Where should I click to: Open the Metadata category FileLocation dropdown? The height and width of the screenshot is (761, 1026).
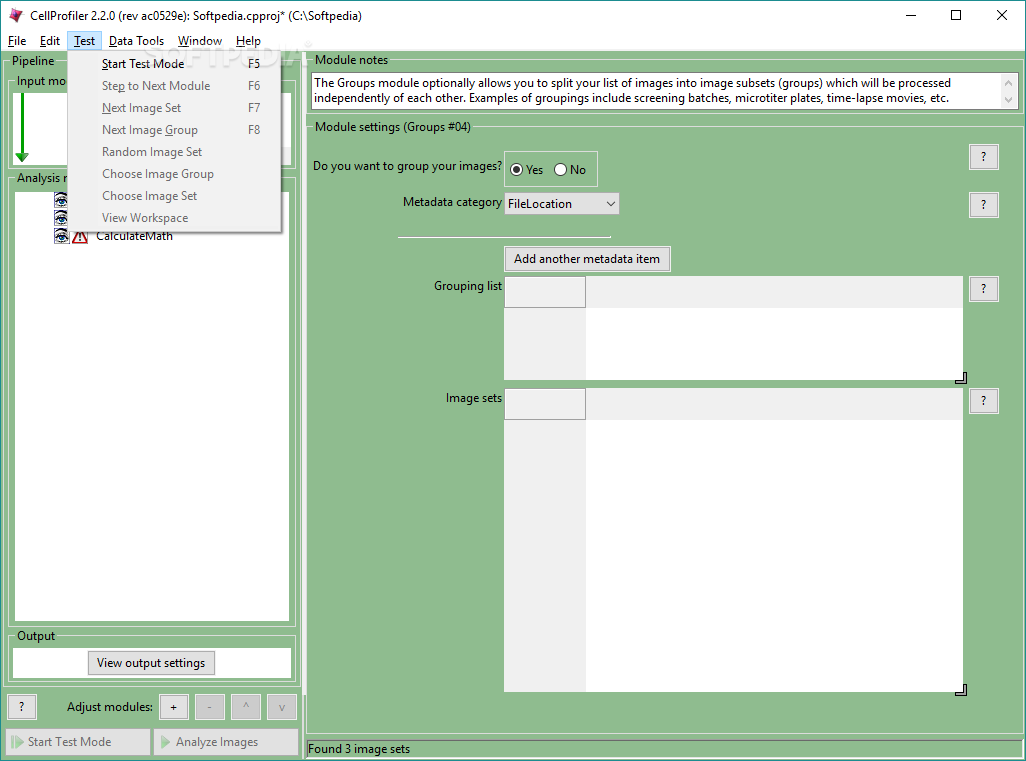pyautogui.click(x=561, y=204)
